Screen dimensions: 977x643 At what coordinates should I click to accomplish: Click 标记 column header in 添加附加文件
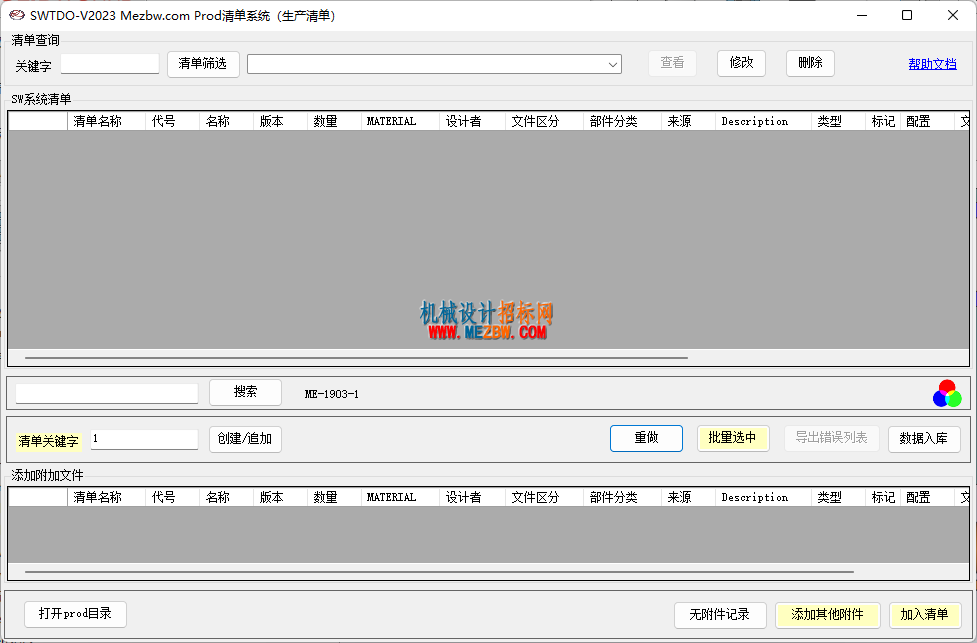883,497
